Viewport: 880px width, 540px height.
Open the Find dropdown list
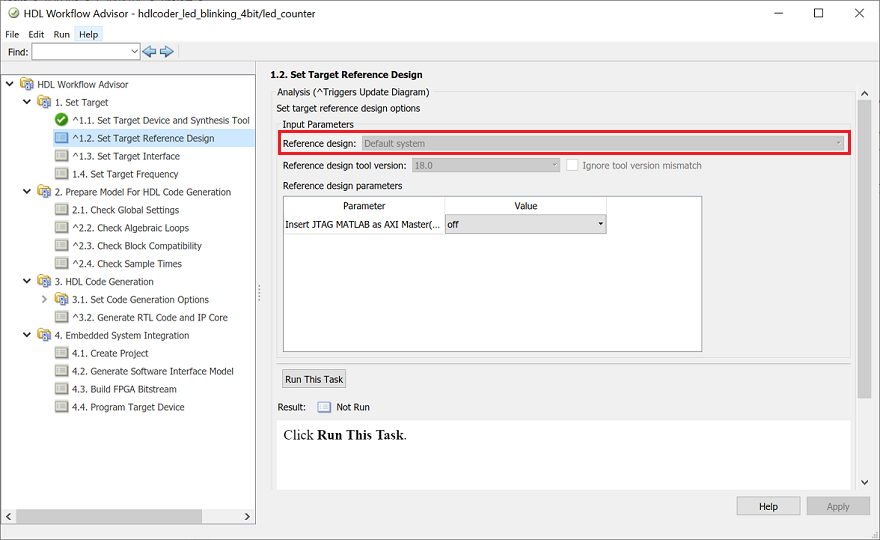(x=134, y=52)
